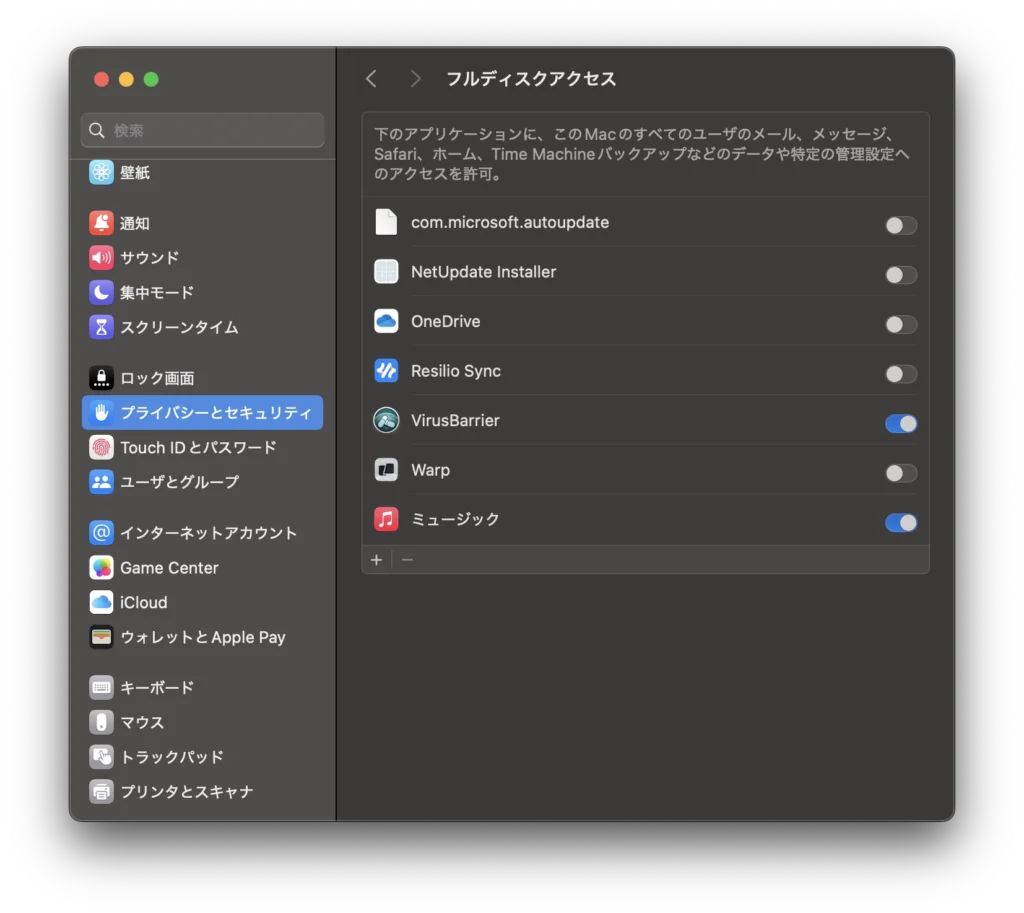The width and height of the screenshot is (1024, 913).
Task: Click the Game Center bubbles icon
Action: coord(101,568)
